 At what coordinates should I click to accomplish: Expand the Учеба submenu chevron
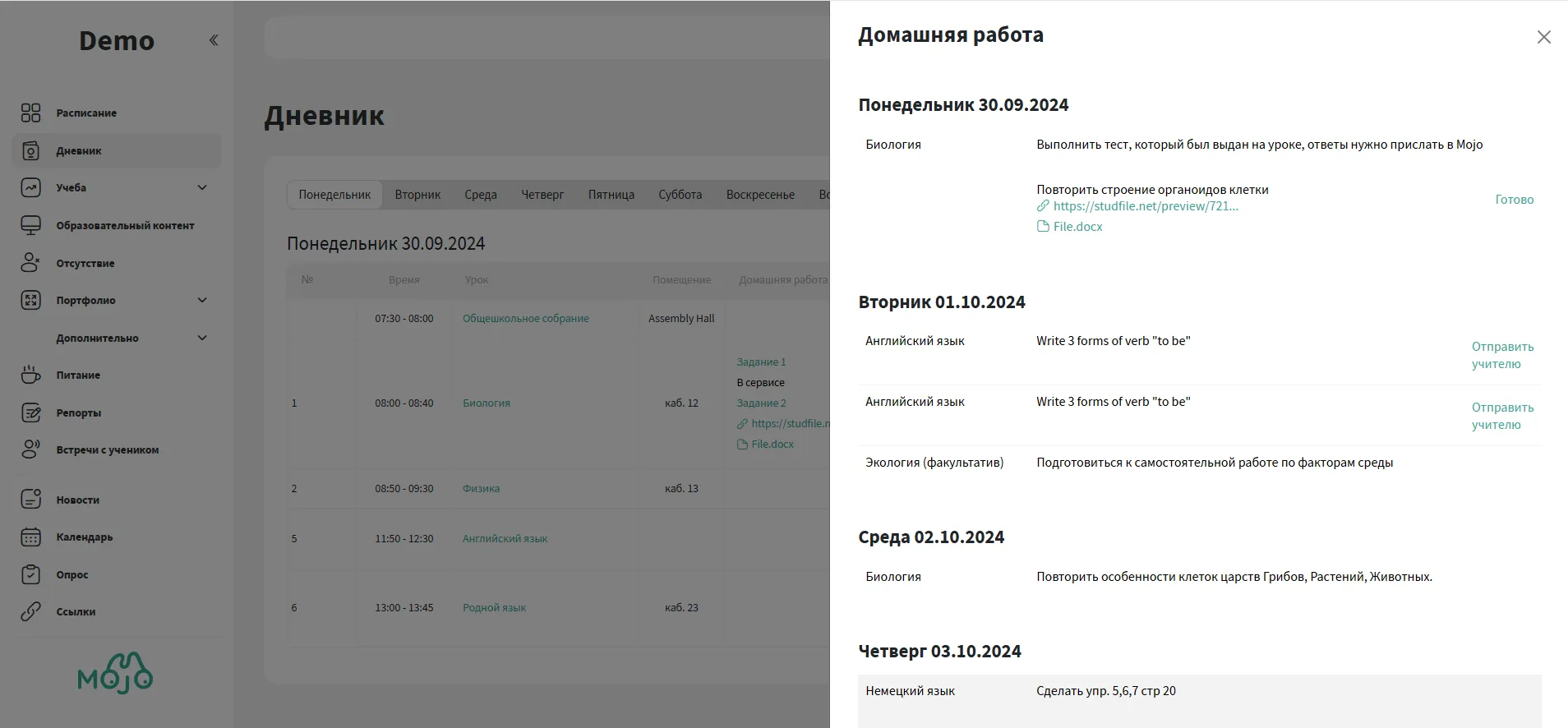pyautogui.click(x=202, y=187)
